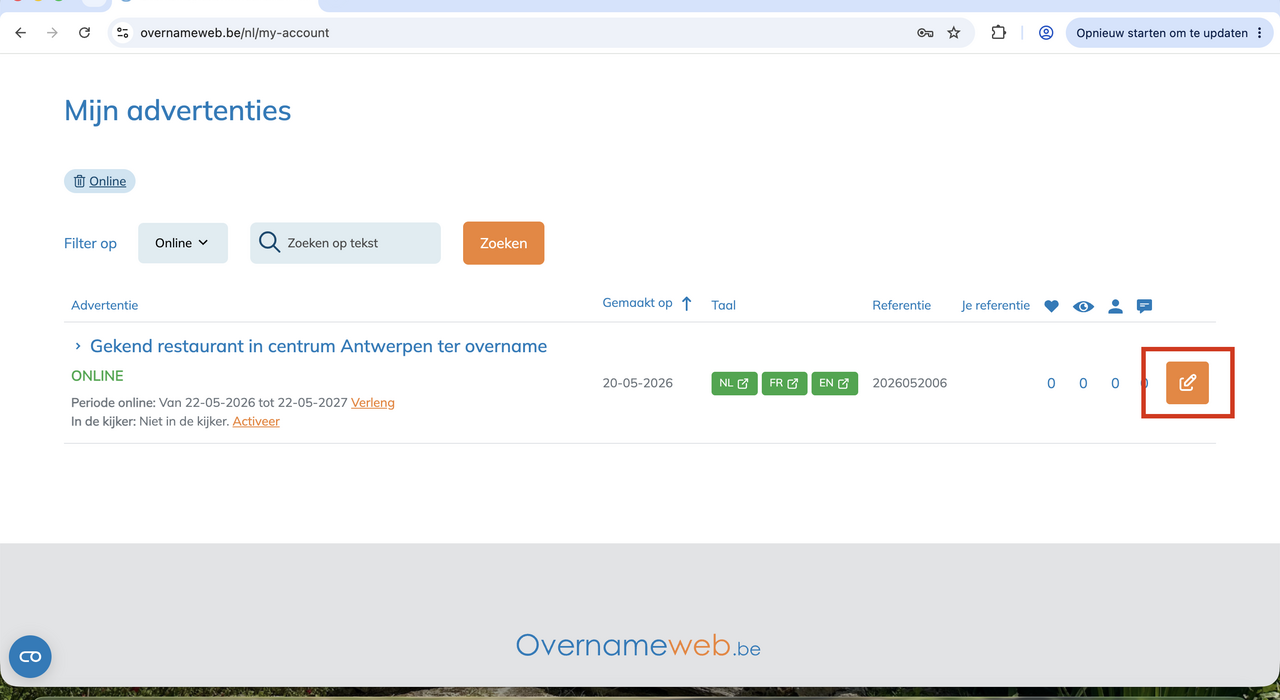Sort by 'Gemaakt op' column header
This screenshot has width=1280, height=700.
637,303
